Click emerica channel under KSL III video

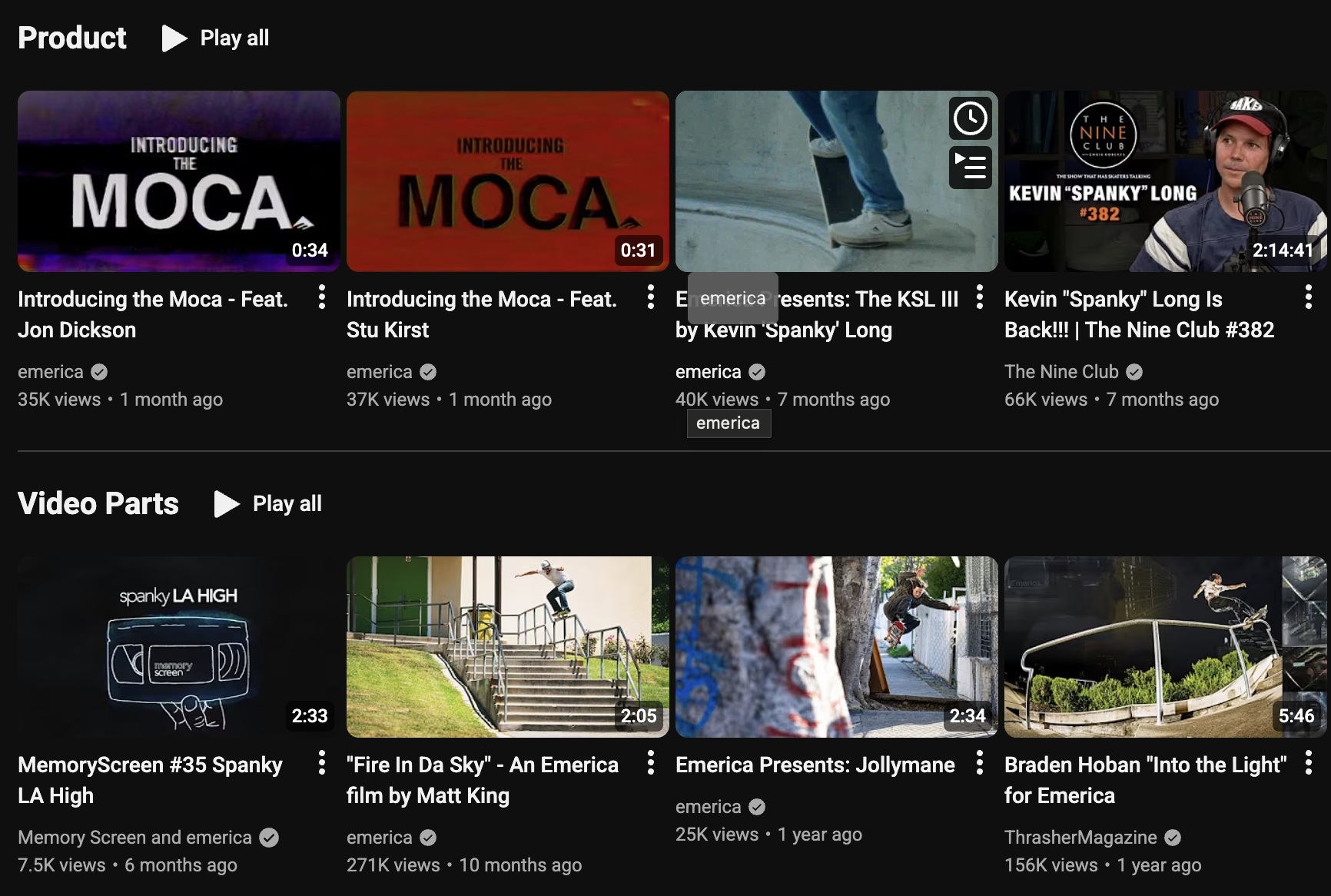(709, 372)
